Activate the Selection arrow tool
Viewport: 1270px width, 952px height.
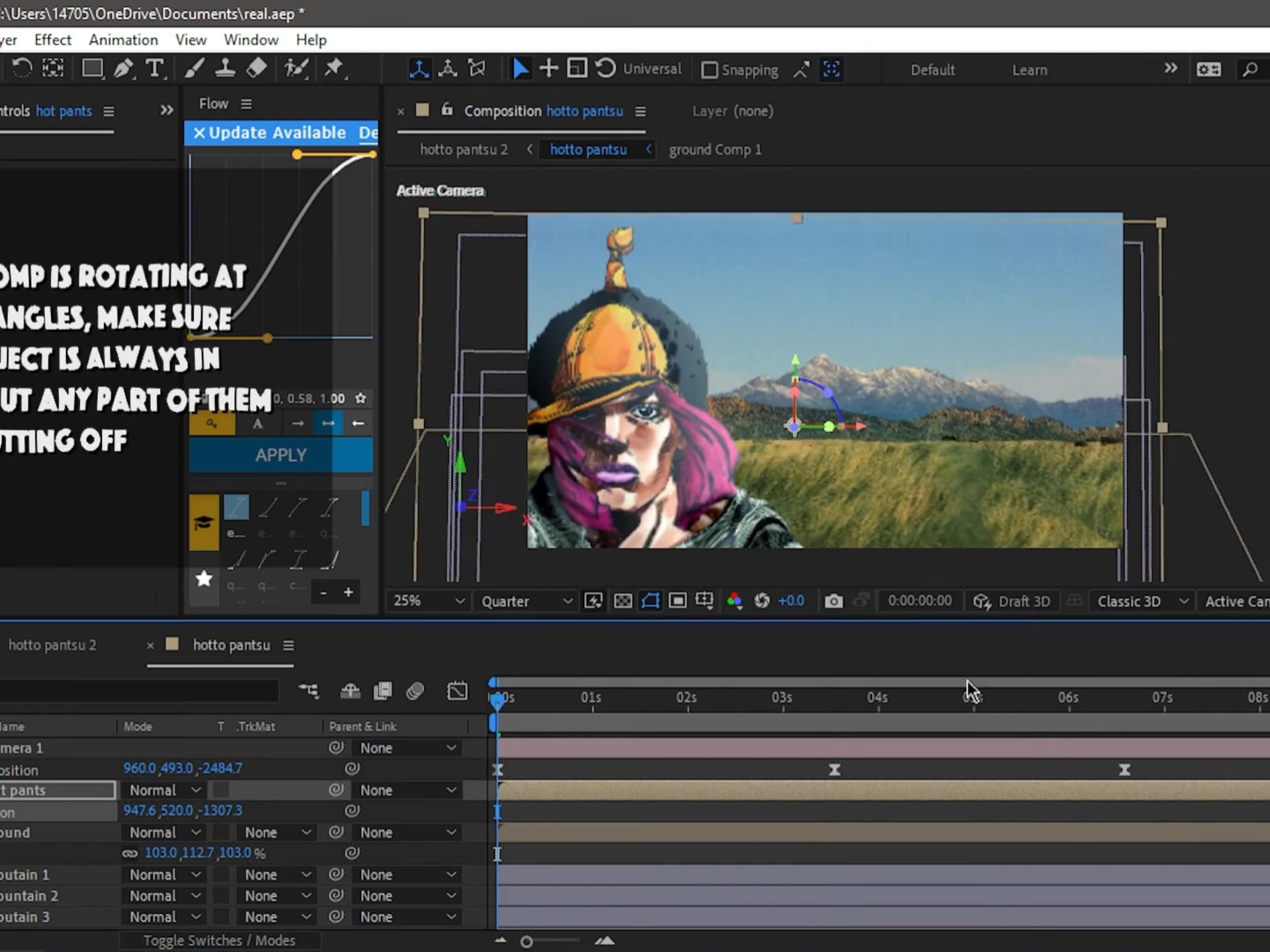(x=521, y=69)
